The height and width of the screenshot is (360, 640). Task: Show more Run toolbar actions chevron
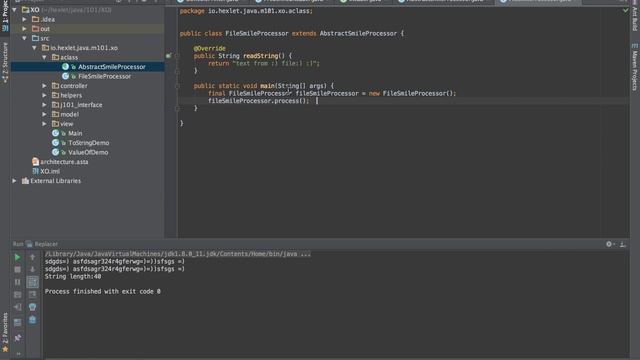pyautogui.click(x=18, y=354)
